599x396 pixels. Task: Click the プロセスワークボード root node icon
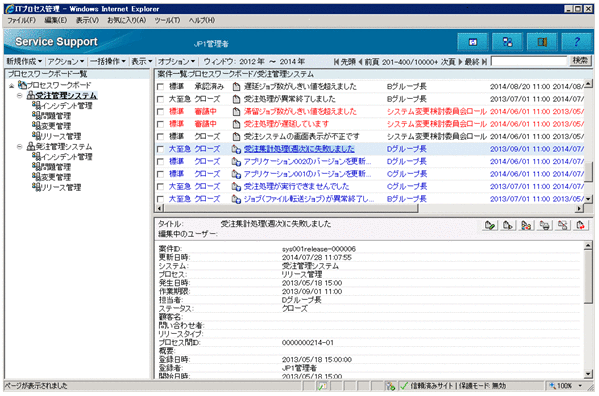pos(22,85)
